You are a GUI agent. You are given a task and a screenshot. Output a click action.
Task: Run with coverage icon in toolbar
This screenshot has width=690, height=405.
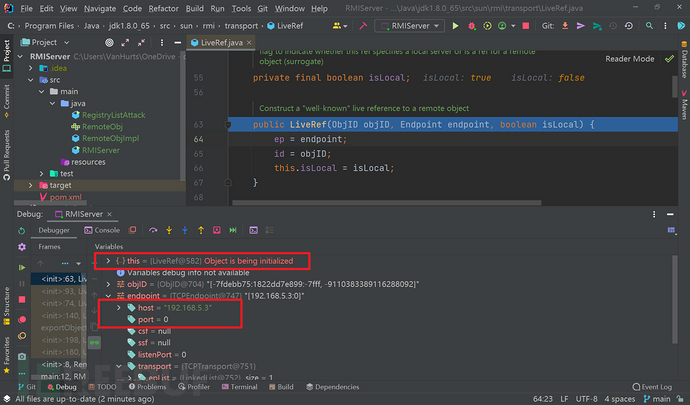487,26
